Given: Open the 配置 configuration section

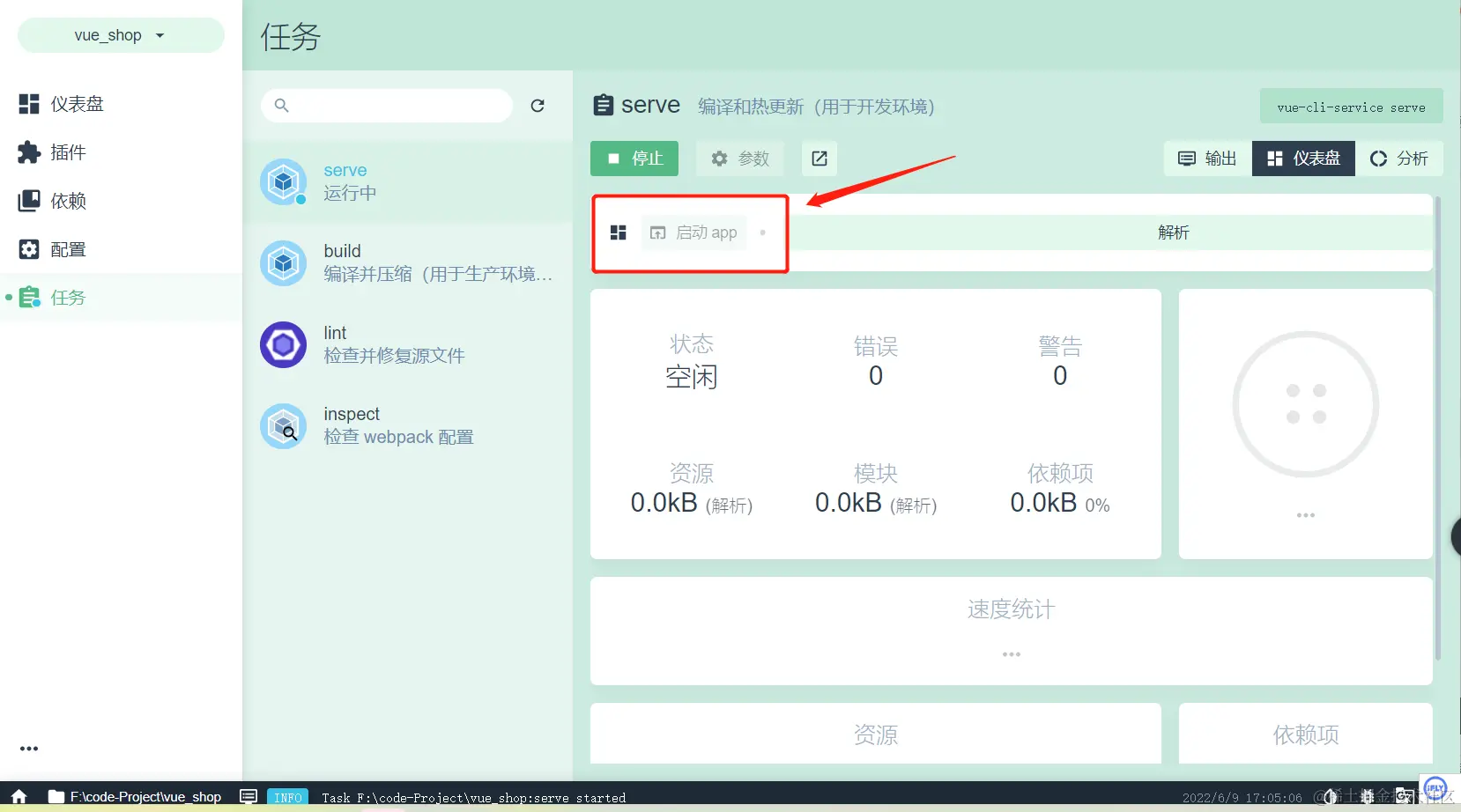Looking at the screenshot, I should (x=121, y=249).
